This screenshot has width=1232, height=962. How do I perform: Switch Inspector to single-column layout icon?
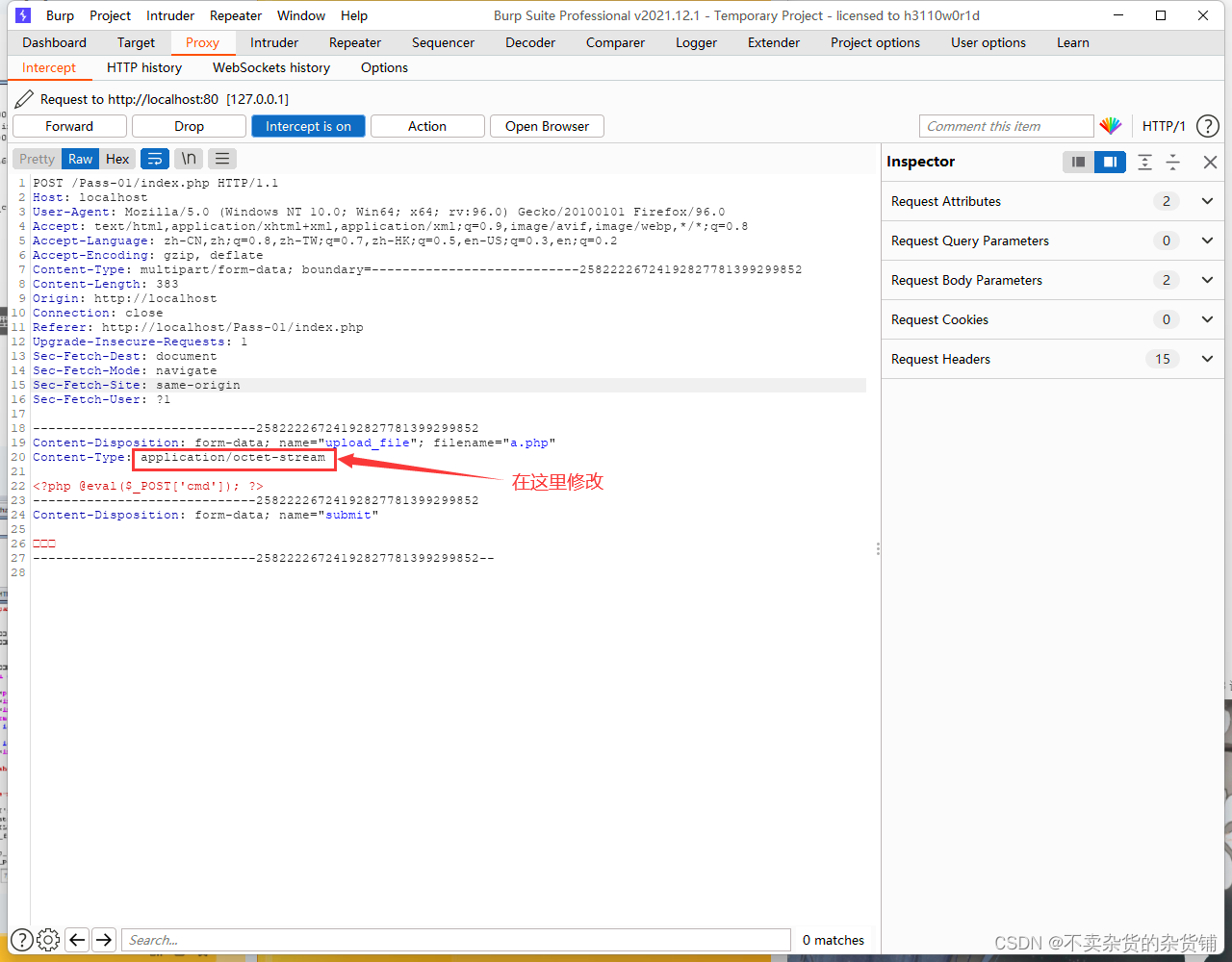tap(1079, 162)
